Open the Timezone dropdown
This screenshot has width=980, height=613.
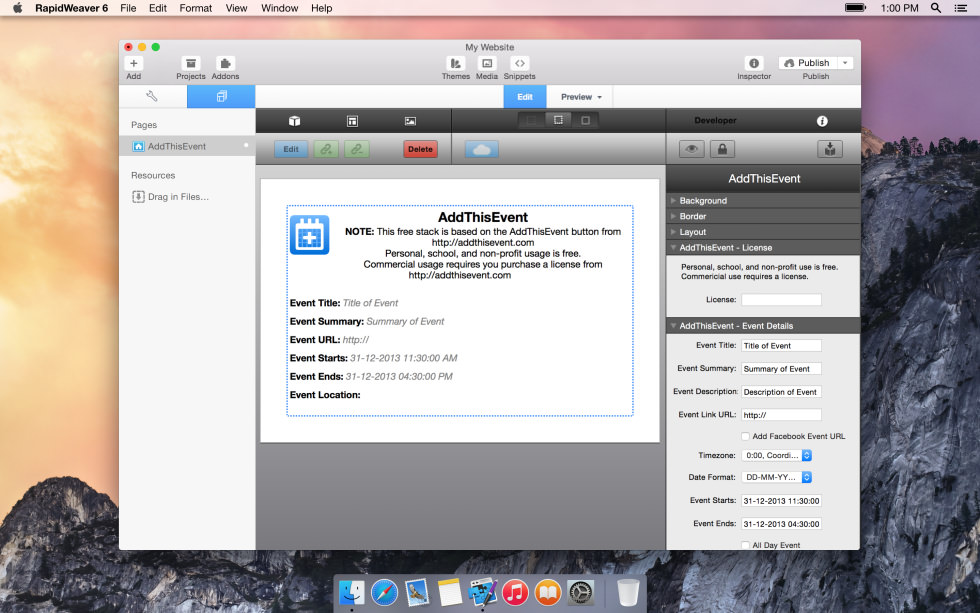pyautogui.click(x=776, y=456)
